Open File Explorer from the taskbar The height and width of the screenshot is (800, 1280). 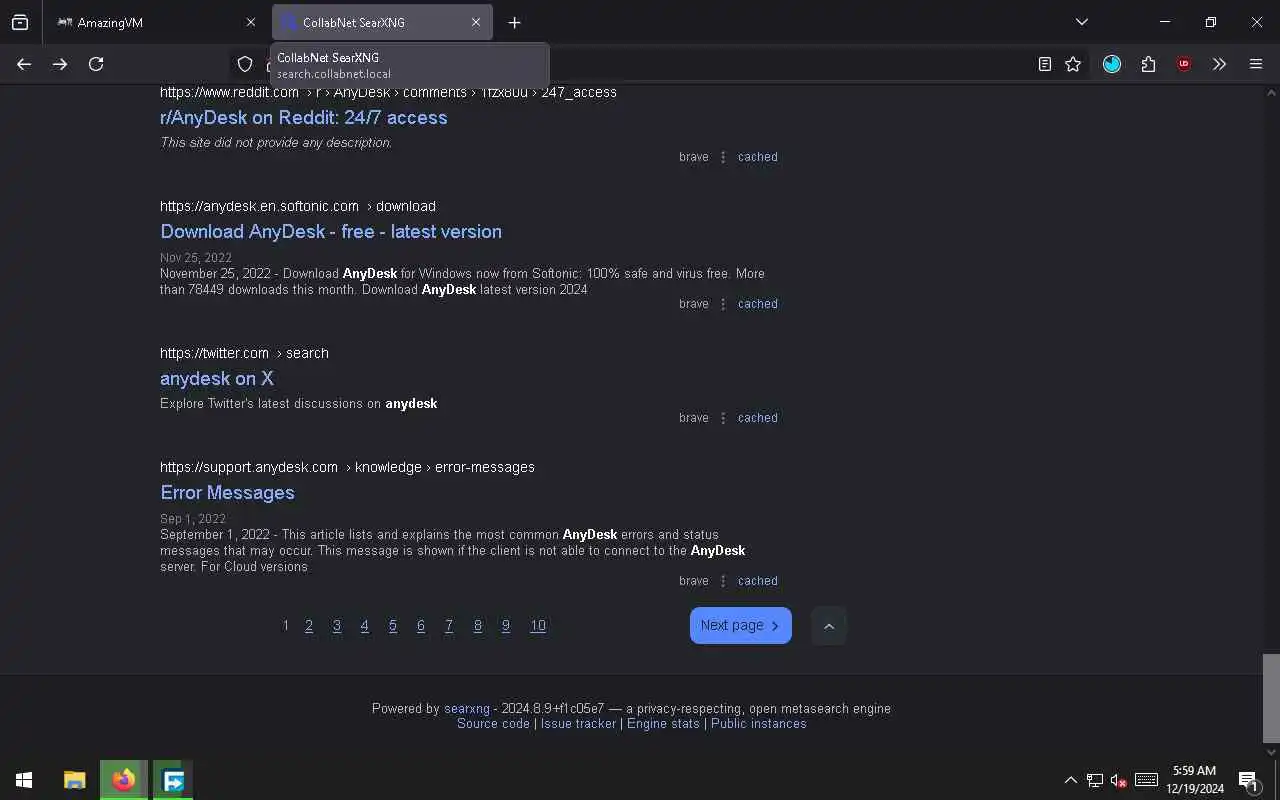click(x=75, y=780)
